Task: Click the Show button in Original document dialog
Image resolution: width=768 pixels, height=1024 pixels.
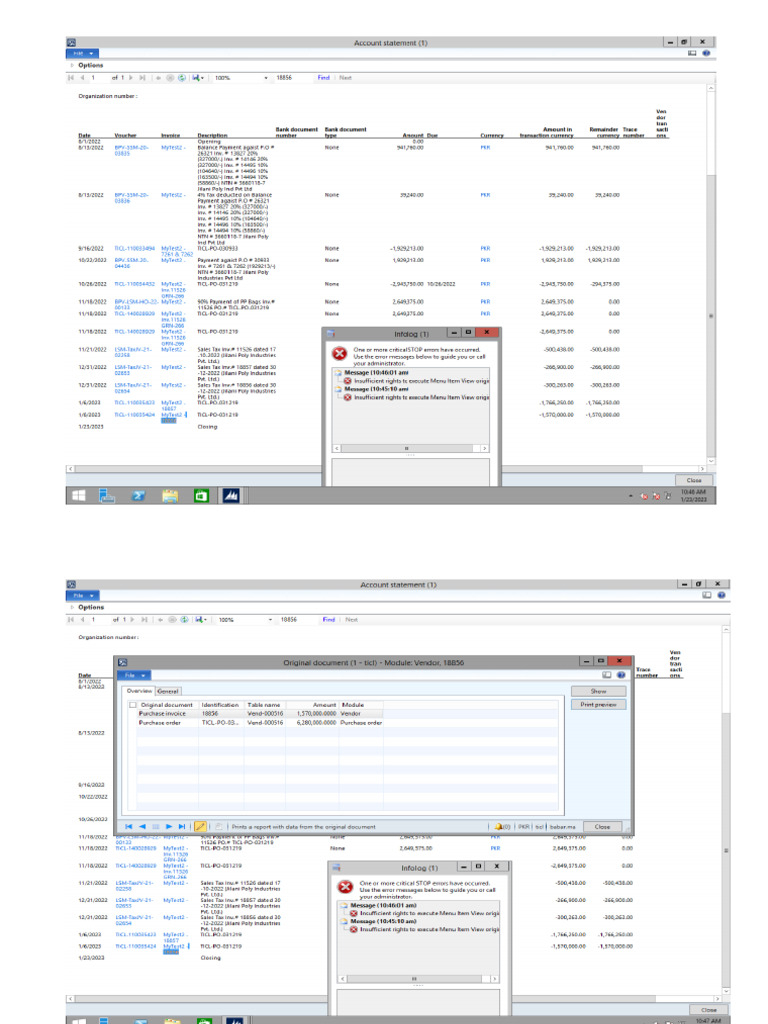Action: [x=598, y=691]
